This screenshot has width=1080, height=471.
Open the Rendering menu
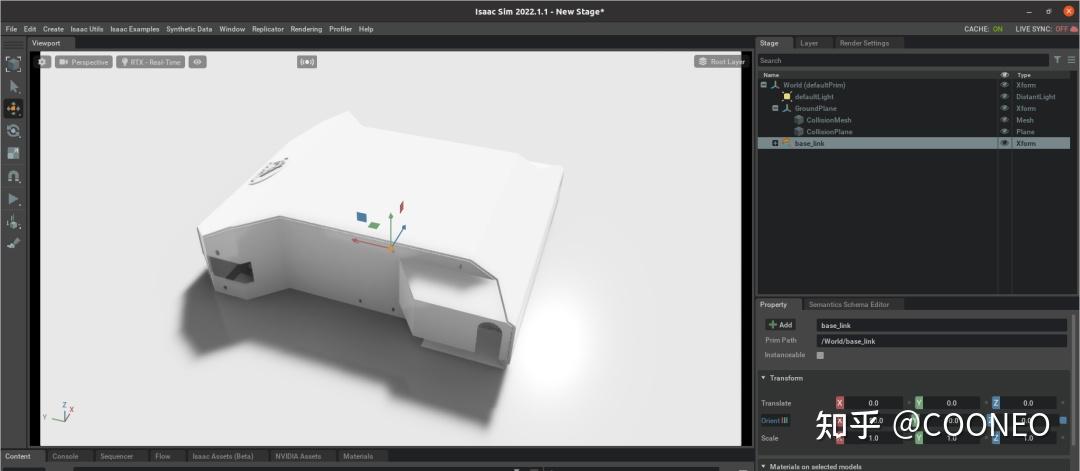306,29
